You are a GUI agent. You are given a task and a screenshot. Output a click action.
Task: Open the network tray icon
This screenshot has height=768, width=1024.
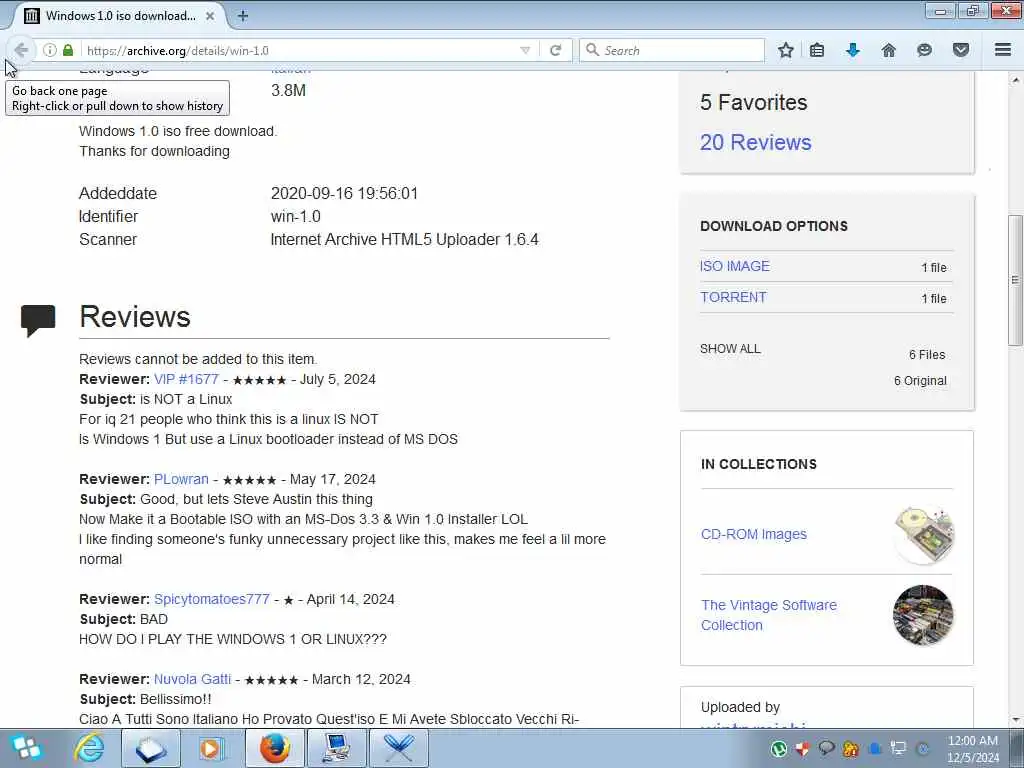pos(899,748)
